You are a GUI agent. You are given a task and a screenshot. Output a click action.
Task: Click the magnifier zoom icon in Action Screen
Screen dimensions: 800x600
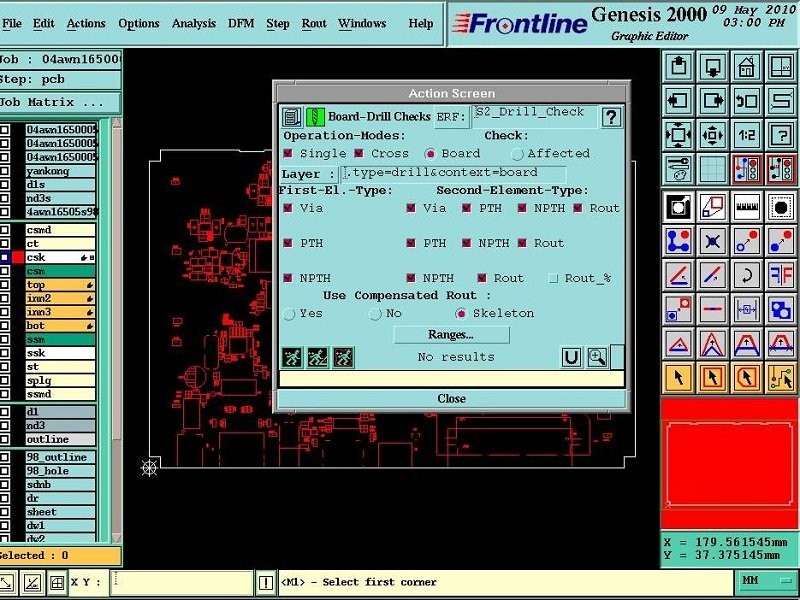(x=597, y=357)
